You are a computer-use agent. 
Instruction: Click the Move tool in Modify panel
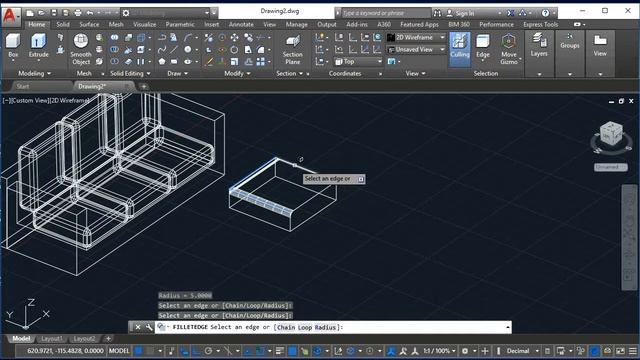[235, 38]
